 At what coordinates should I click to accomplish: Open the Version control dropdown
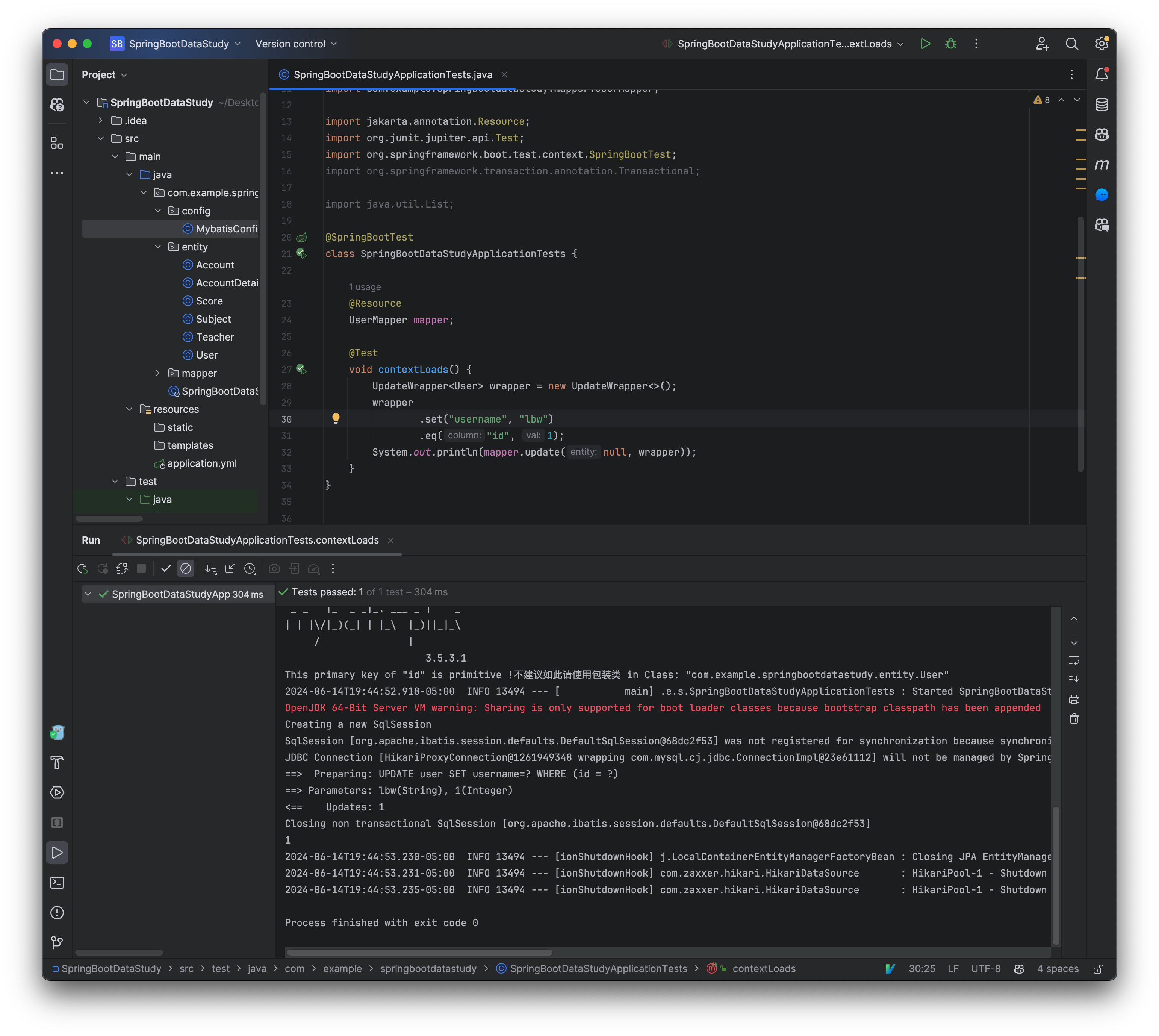[x=296, y=44]
